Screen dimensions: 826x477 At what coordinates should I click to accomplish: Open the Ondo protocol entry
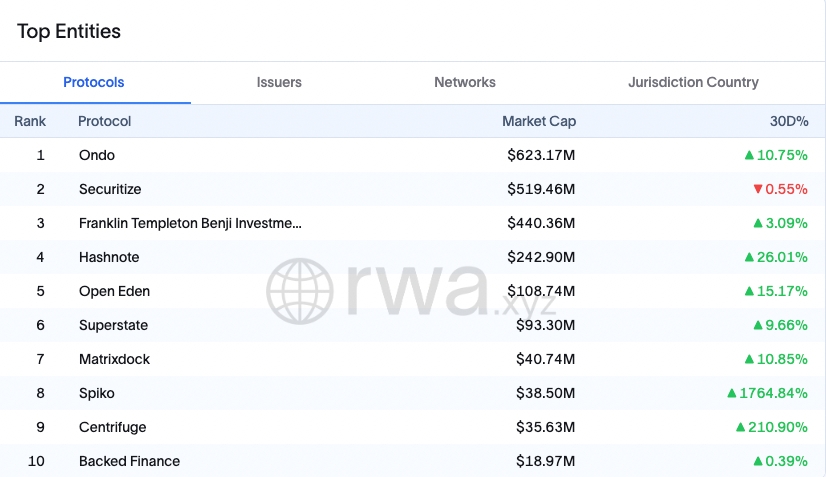pos(97,155)
